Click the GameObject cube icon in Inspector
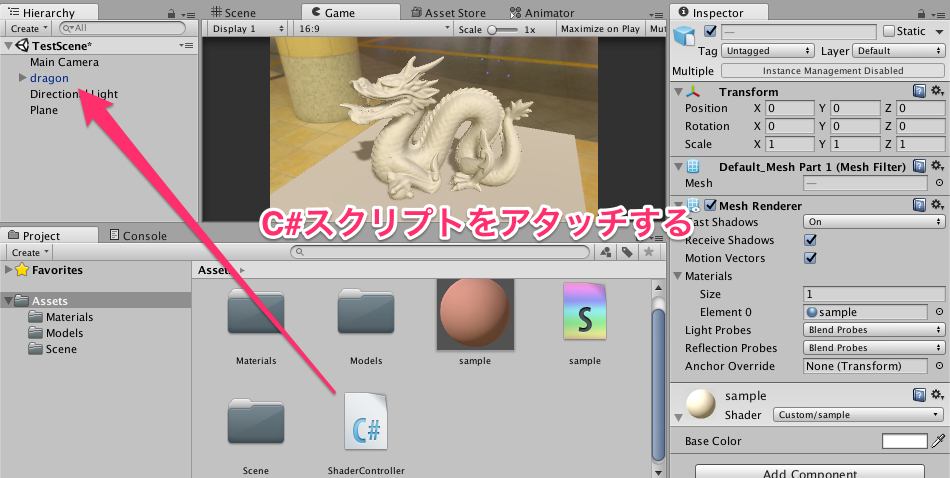 [x=685, y=35]
